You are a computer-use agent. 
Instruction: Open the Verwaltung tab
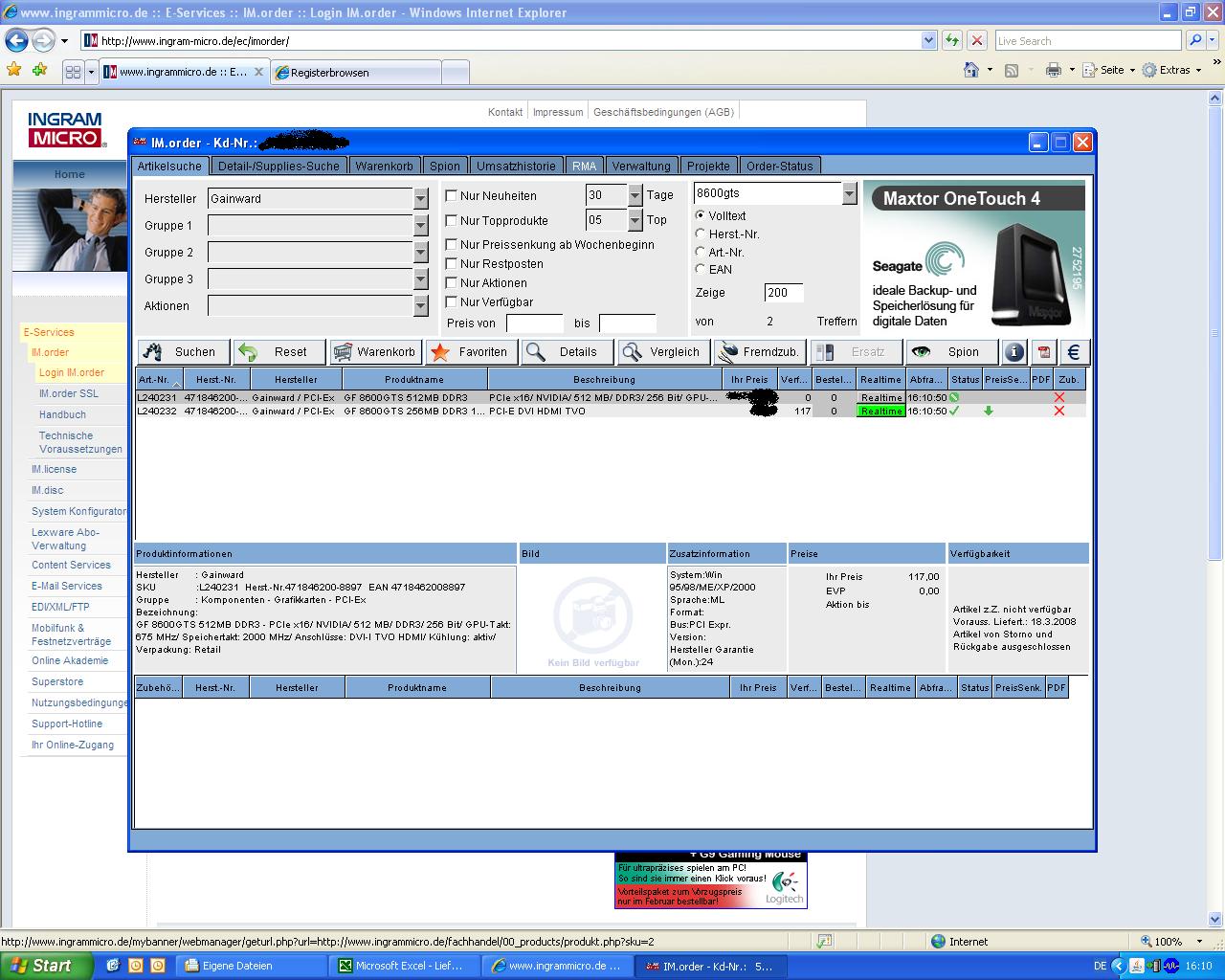click(641, 166)
